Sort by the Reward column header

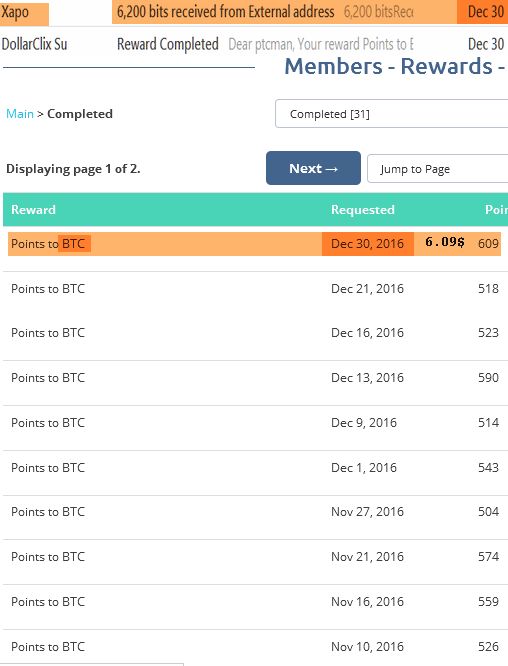[33, 209]
